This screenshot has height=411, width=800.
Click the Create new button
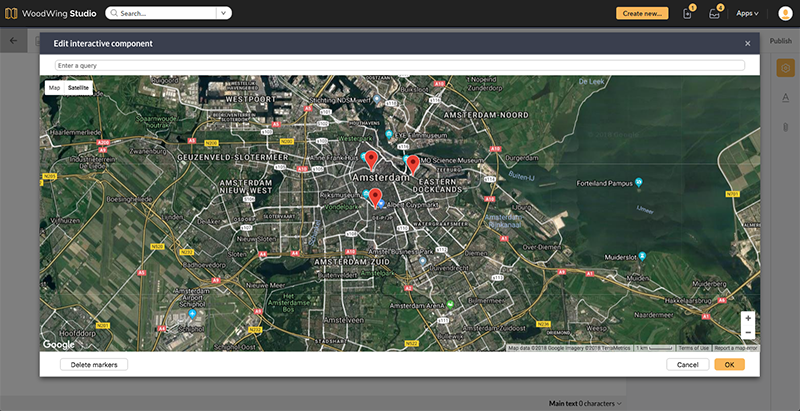[641, 14]
